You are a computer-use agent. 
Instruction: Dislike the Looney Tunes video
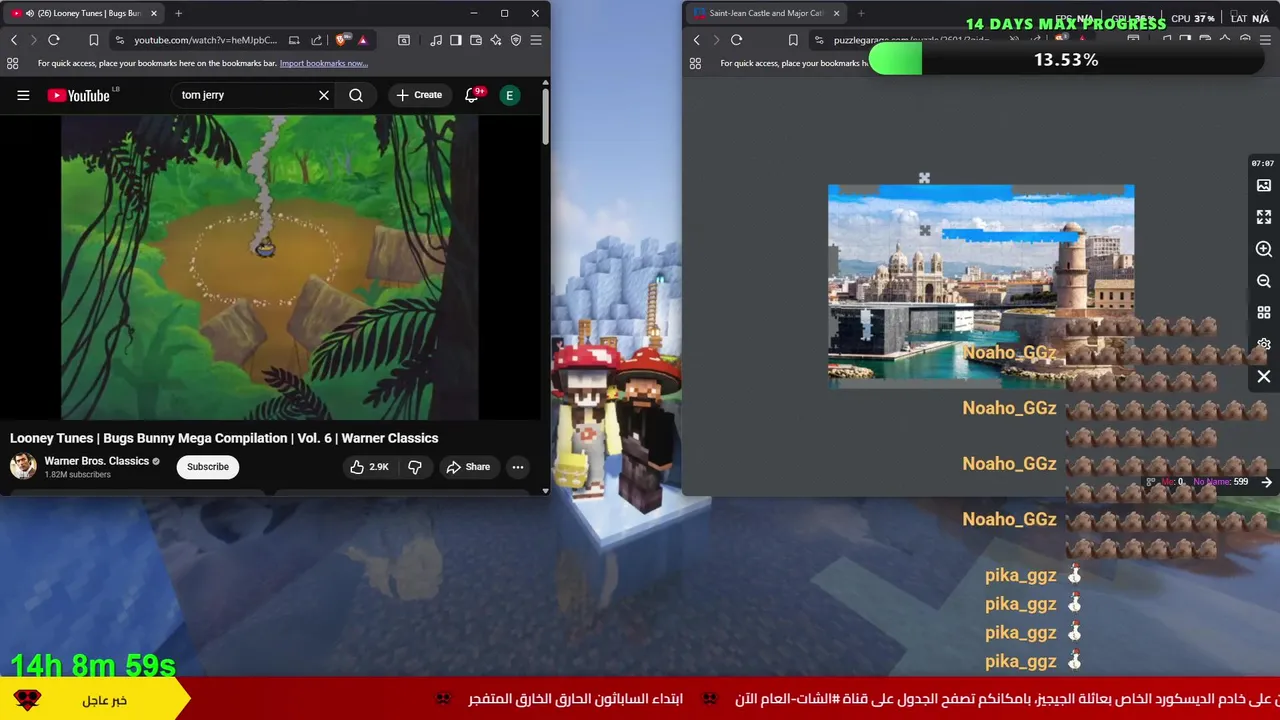pyautogui.click(x=414, y=467)
